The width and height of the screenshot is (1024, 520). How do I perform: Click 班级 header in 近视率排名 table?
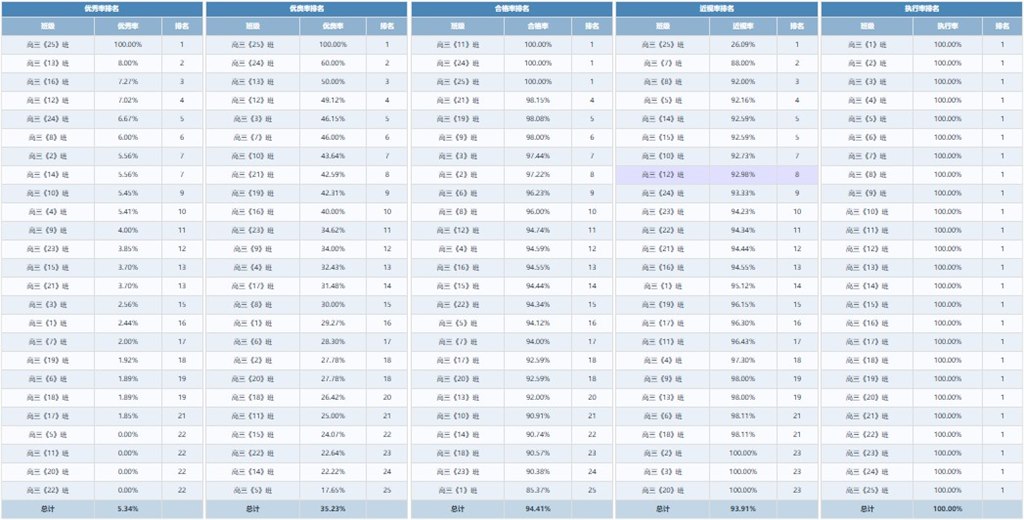(663, 27)
